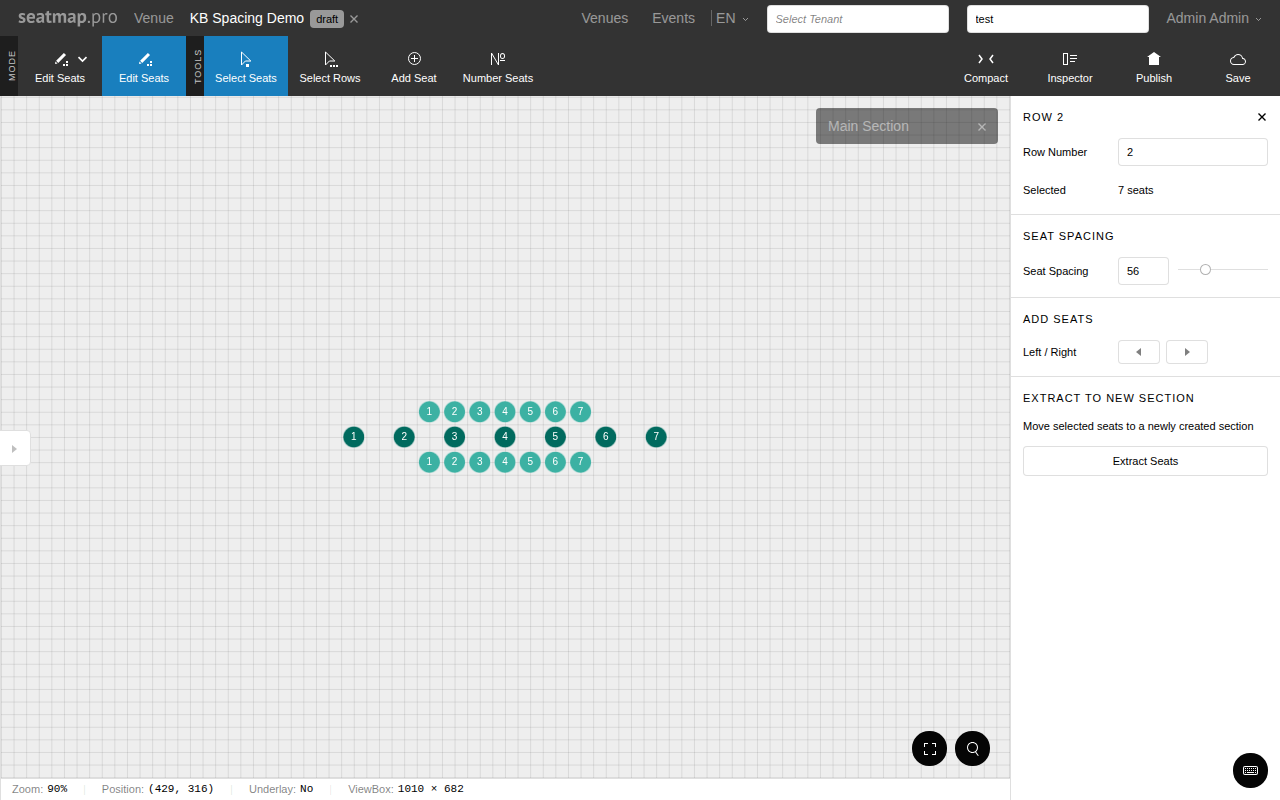
Task: Adjust the Seat Spacing slider handle
Action: click(1205, 269)
